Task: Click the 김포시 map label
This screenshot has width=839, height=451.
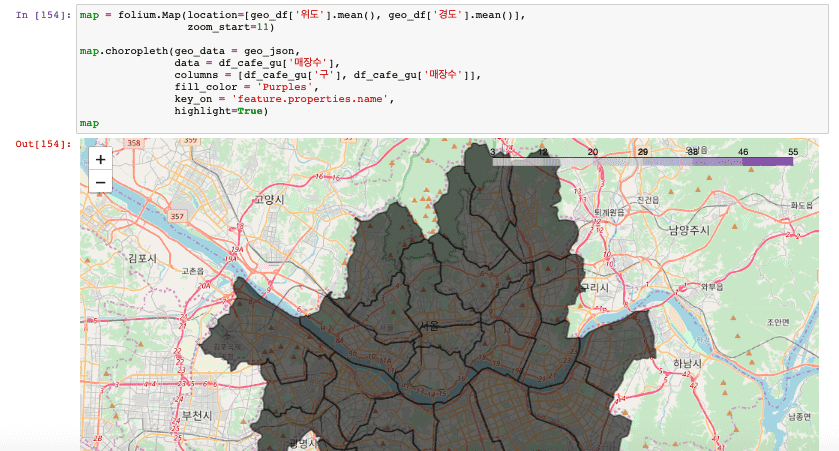Action: [142, 258]
